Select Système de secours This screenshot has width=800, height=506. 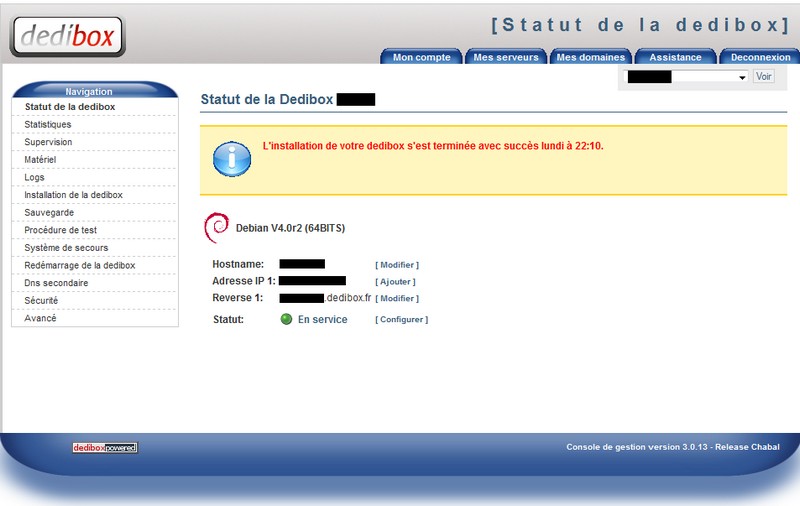pos(66,247)
